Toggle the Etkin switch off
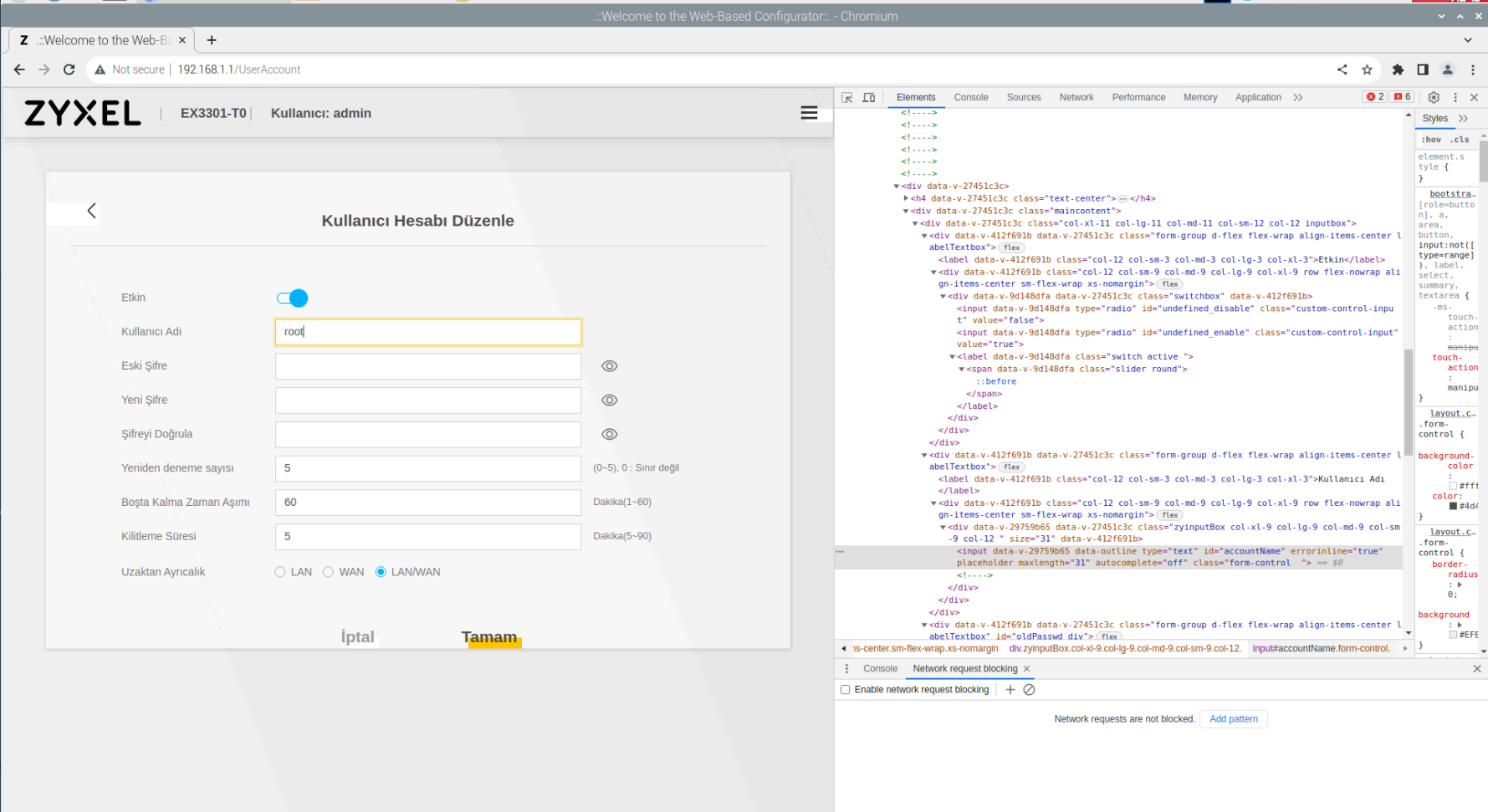Viewport: 1488px width, 812px height. pos(292,299)
